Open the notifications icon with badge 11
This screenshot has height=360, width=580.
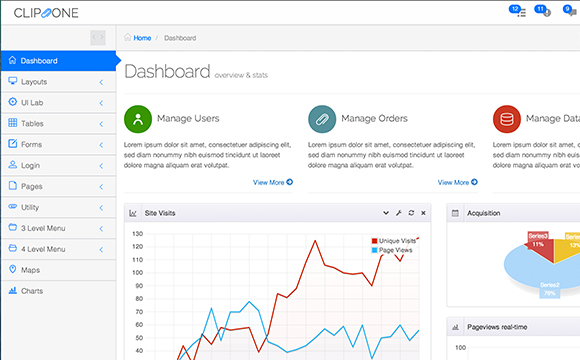pyautogui.click(x=543, y=11)
